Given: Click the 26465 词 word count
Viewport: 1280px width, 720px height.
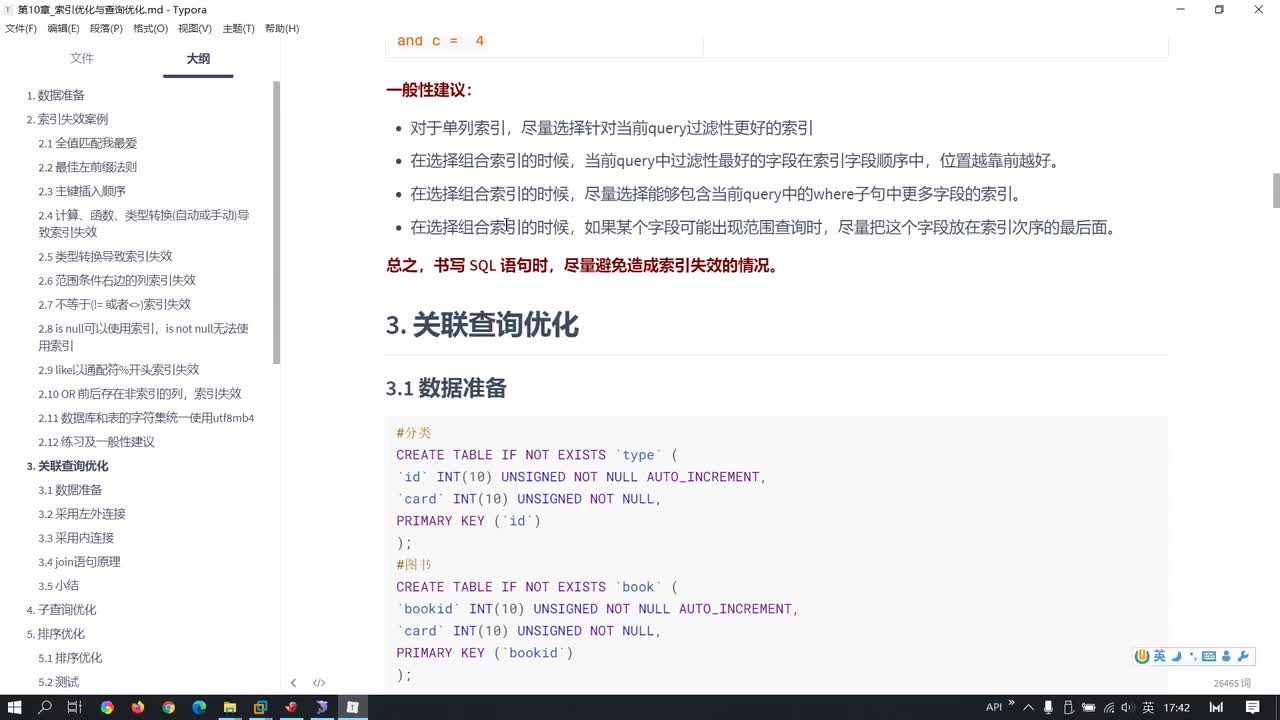Looking at the screenshot, I should [1232, 683].
